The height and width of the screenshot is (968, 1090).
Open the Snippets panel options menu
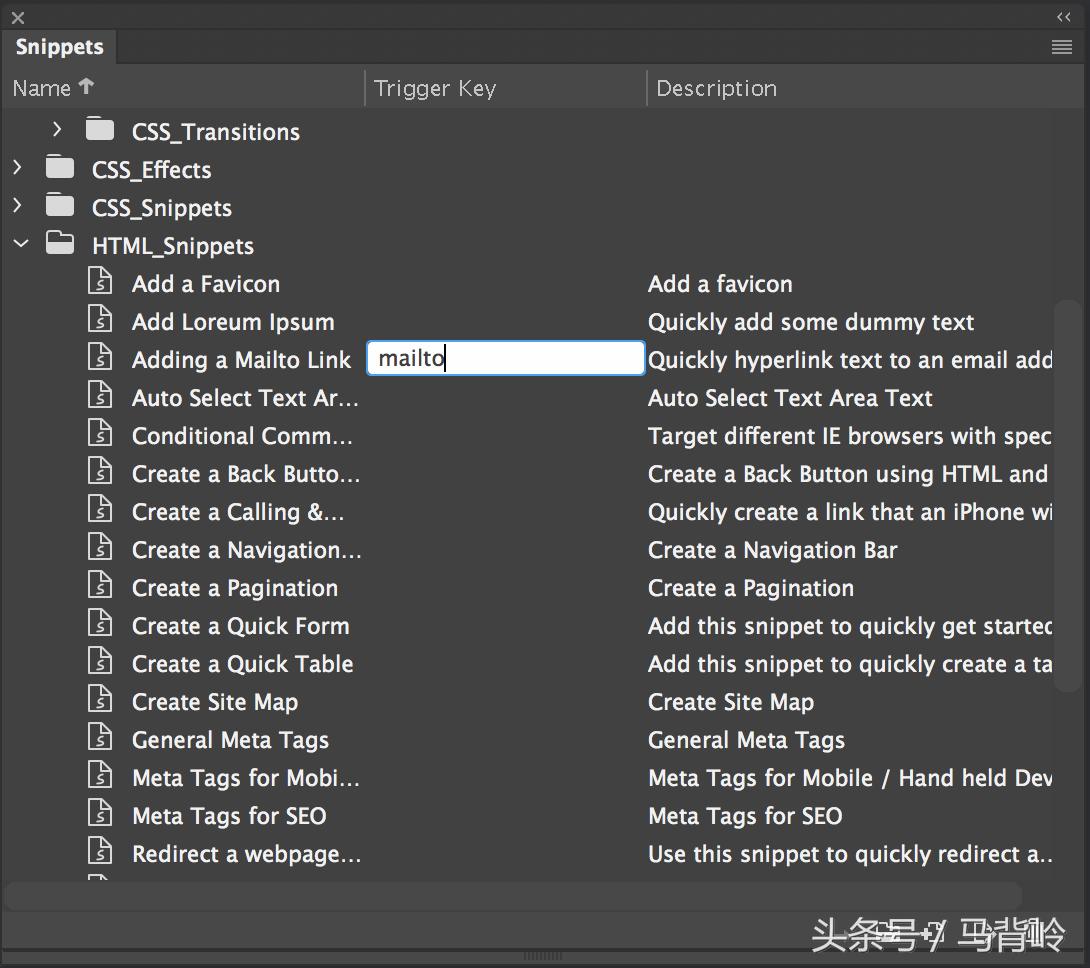coord(1061,46)
